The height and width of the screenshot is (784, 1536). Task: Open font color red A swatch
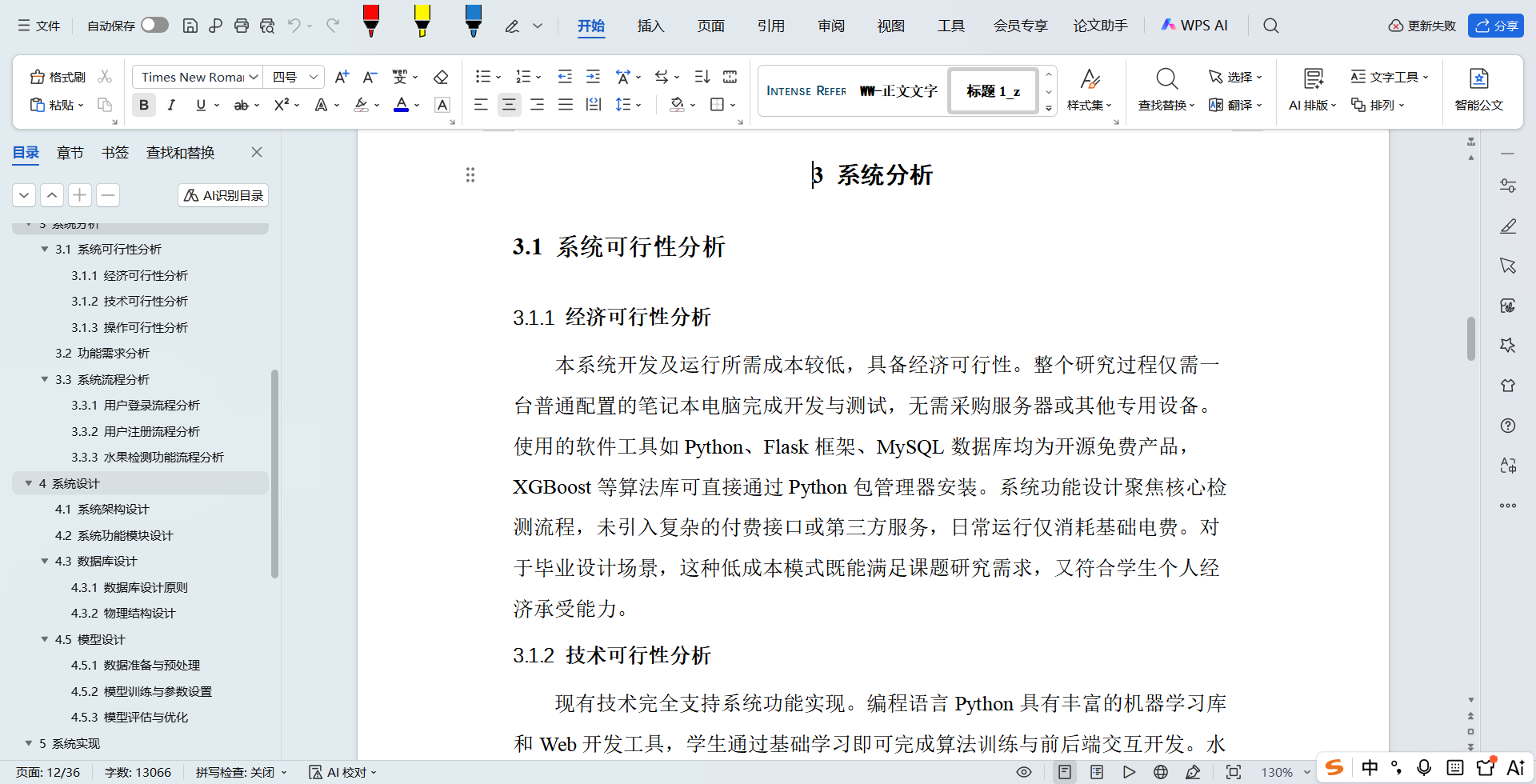click(x=402, y=105)
